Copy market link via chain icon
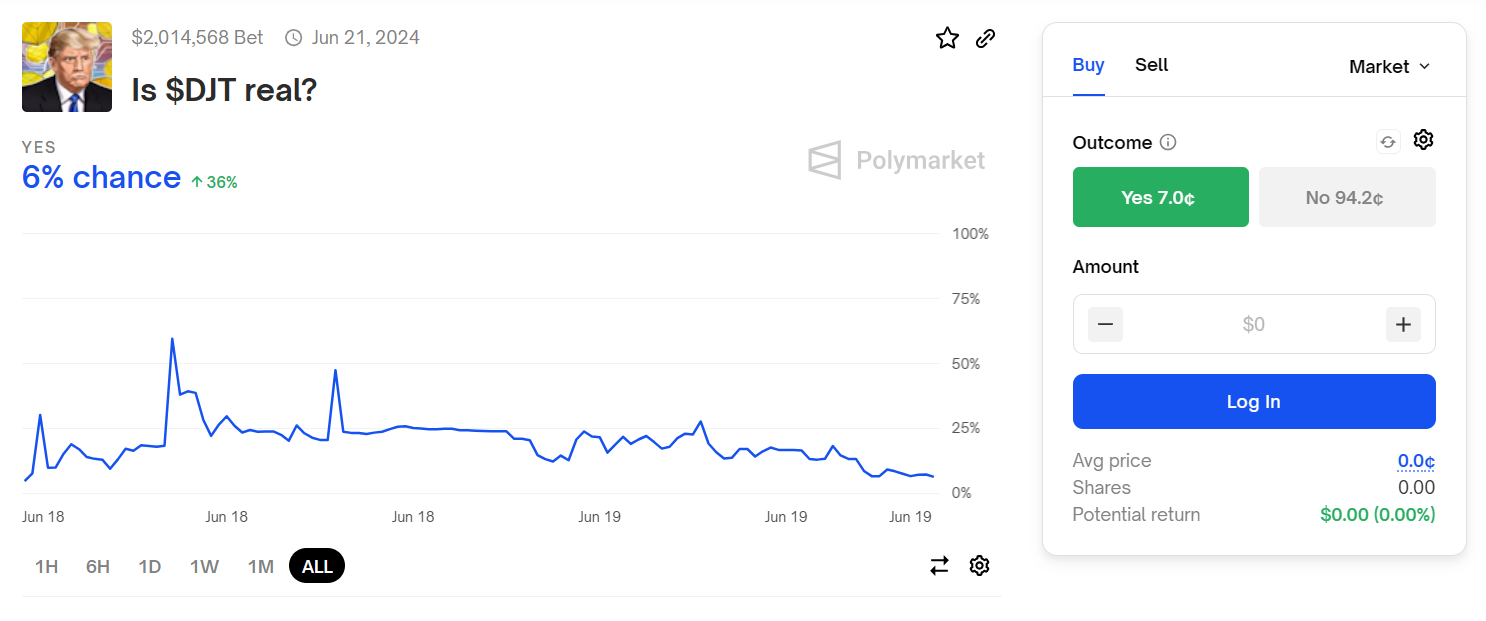 click(x=985, y=39)
